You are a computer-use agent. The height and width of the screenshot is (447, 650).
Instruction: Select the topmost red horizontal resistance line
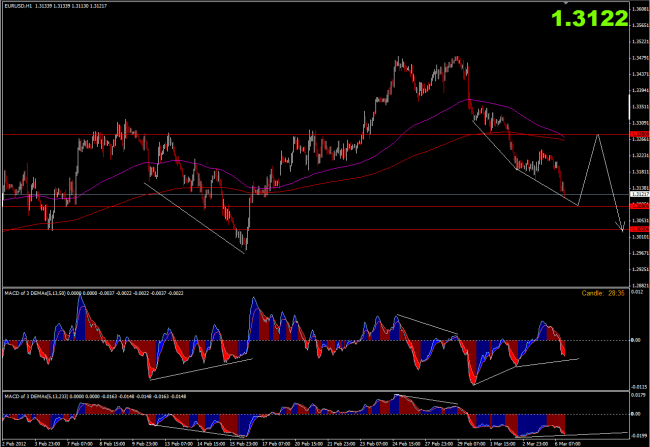coord(315,134)
